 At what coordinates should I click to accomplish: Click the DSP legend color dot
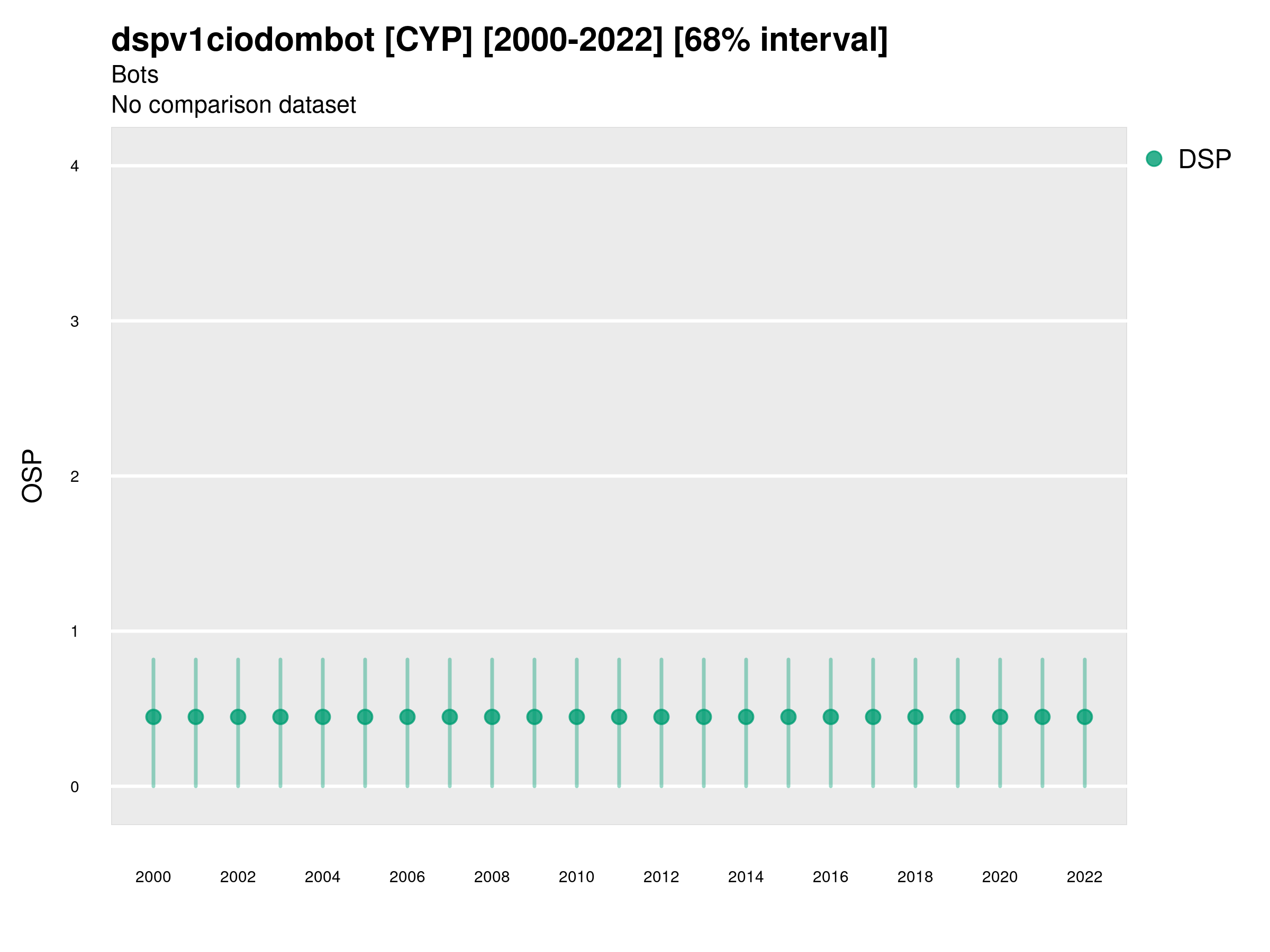[1154, 158]
